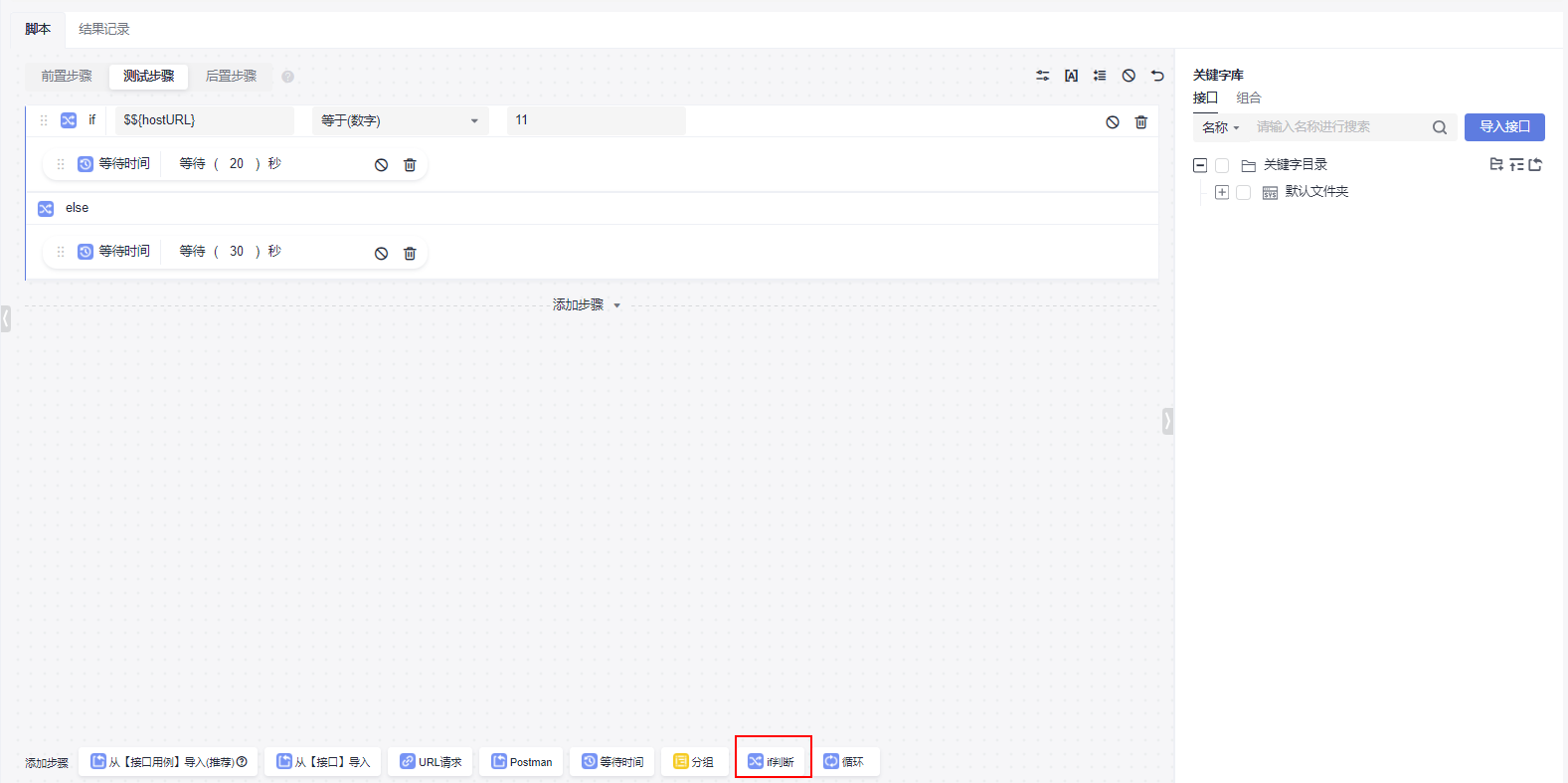The height and width of the screenshot is (783, 1568).
Task: Expand the 默认文件夹 tree node
Action: (1222, 193)
